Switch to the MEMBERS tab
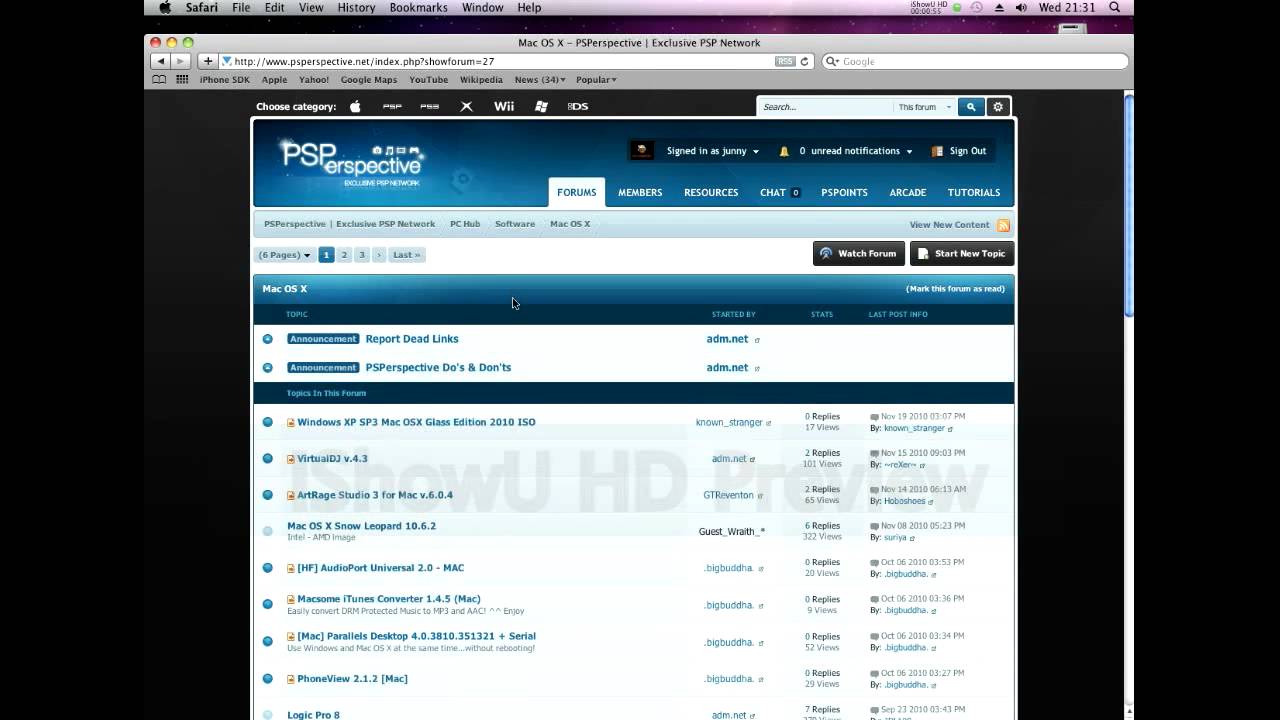 640,193
